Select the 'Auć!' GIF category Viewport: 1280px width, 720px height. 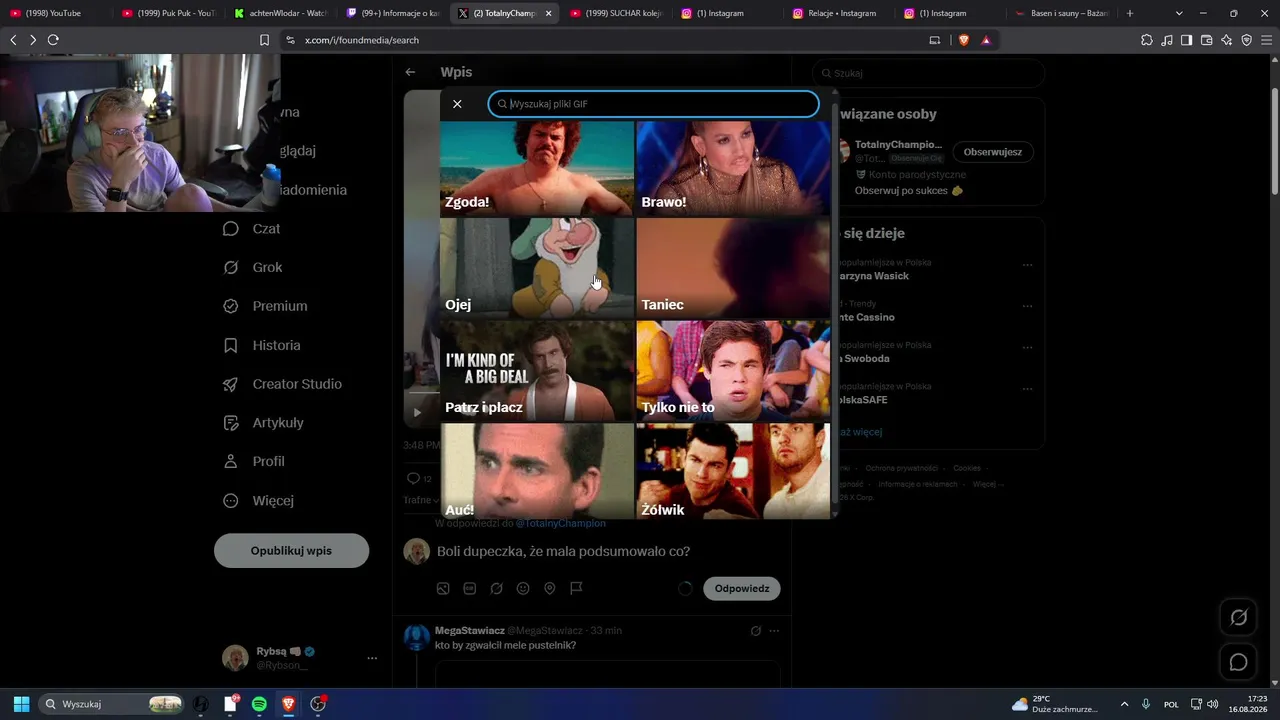(537, 471)
